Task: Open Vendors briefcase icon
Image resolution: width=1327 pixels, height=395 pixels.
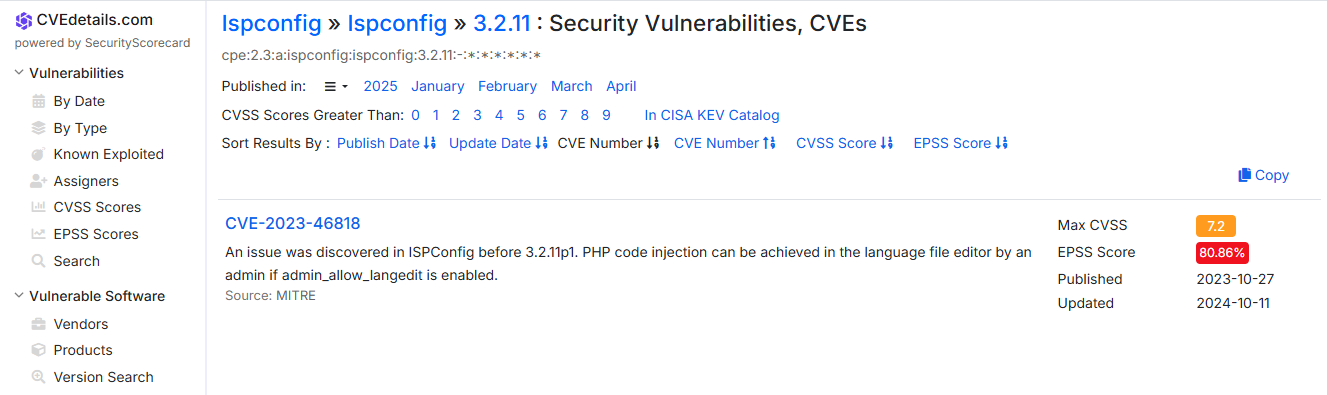Action: coord(39,324)
